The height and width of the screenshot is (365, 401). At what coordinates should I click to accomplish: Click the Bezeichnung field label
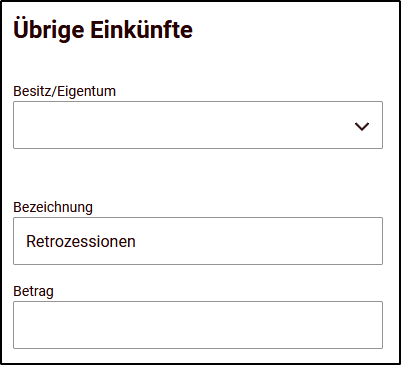coord(53,207)
